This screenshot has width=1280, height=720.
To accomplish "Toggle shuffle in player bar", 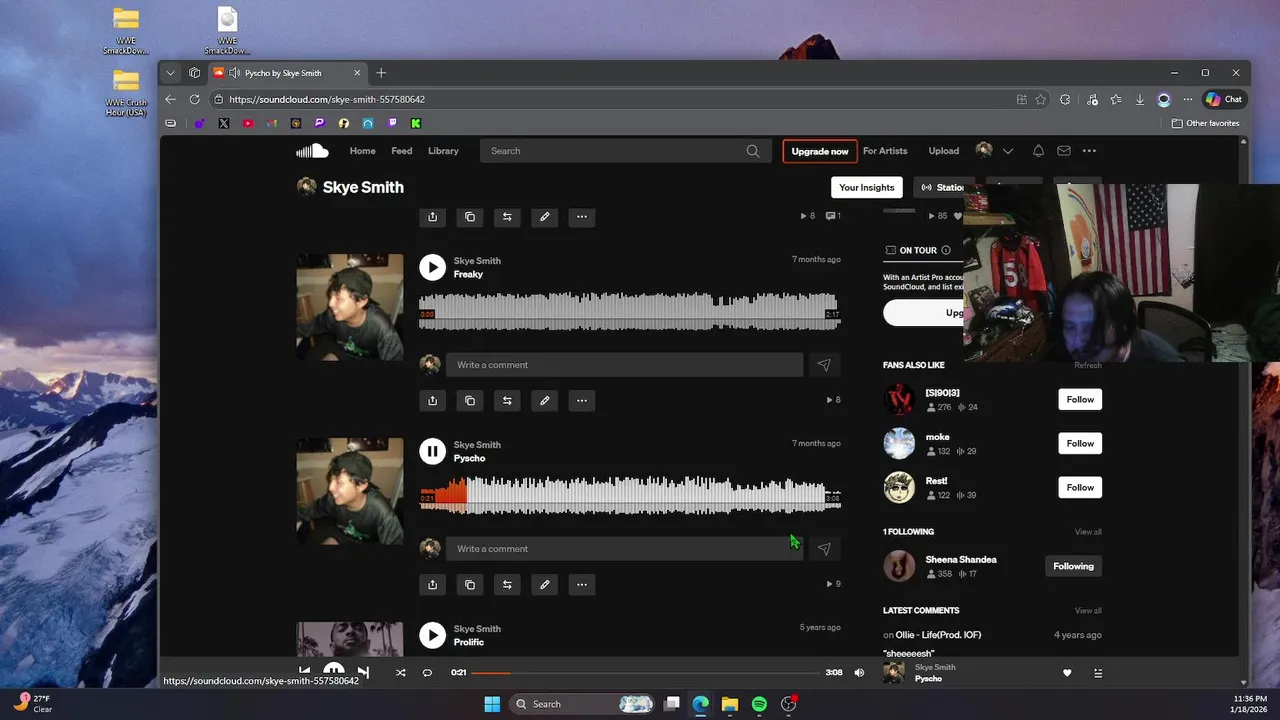I will click(400, 673).
